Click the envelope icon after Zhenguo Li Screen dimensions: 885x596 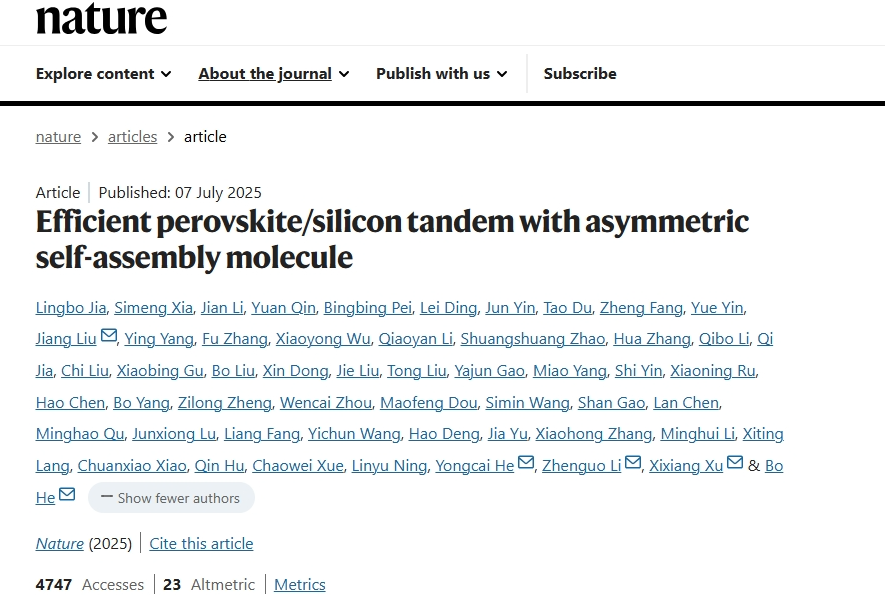[633, 463]
